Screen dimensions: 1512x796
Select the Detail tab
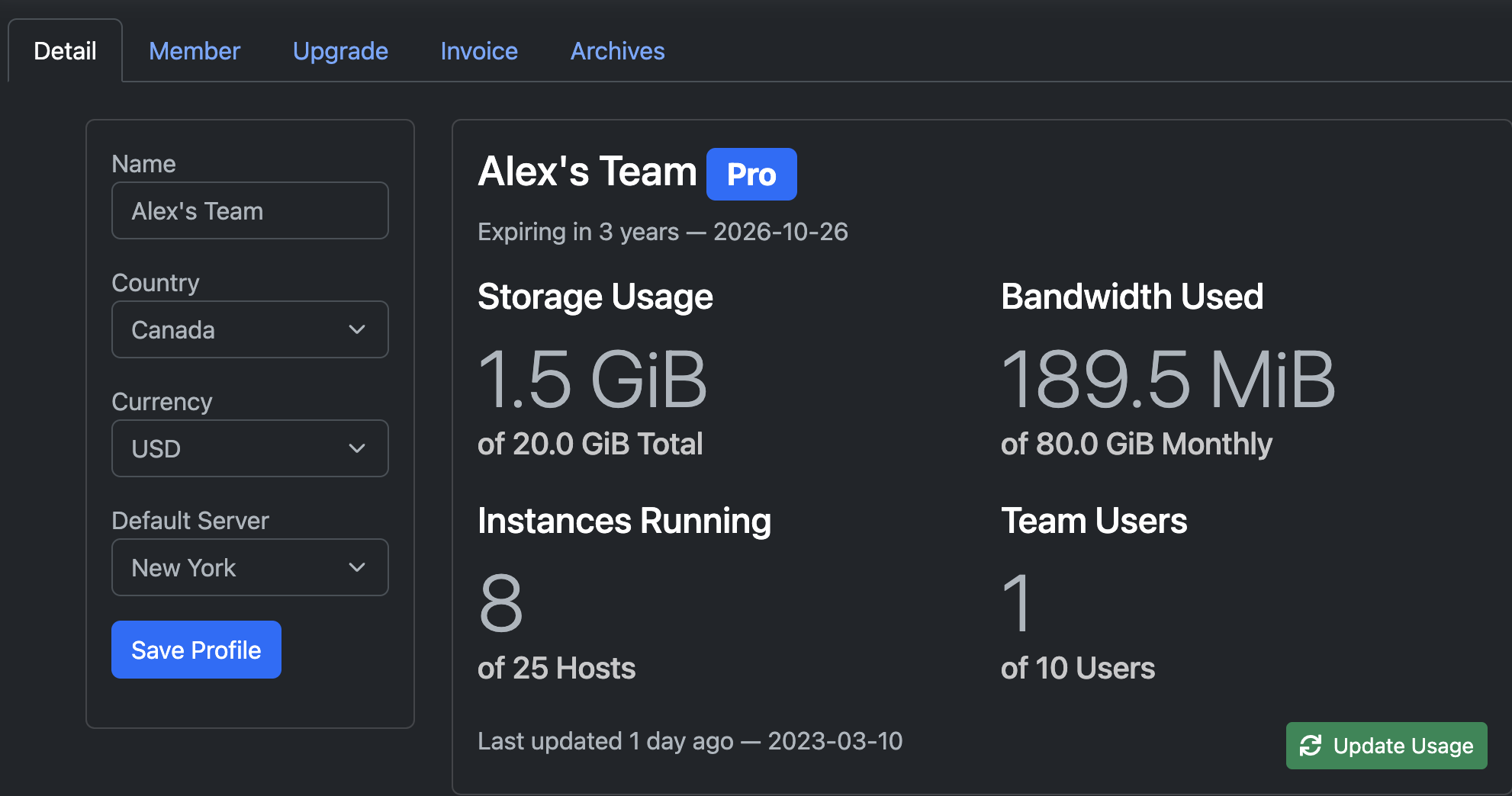click(66, 51)
